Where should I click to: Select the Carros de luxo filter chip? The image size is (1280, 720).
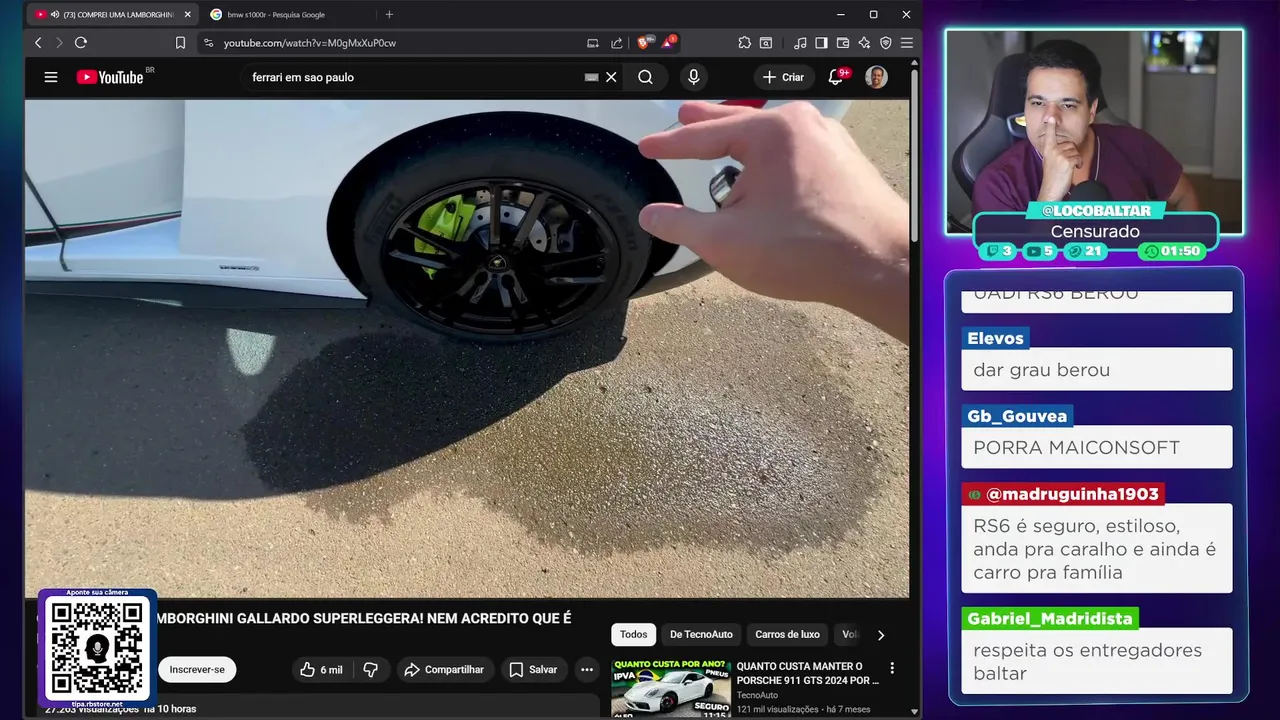click(787, 634)
